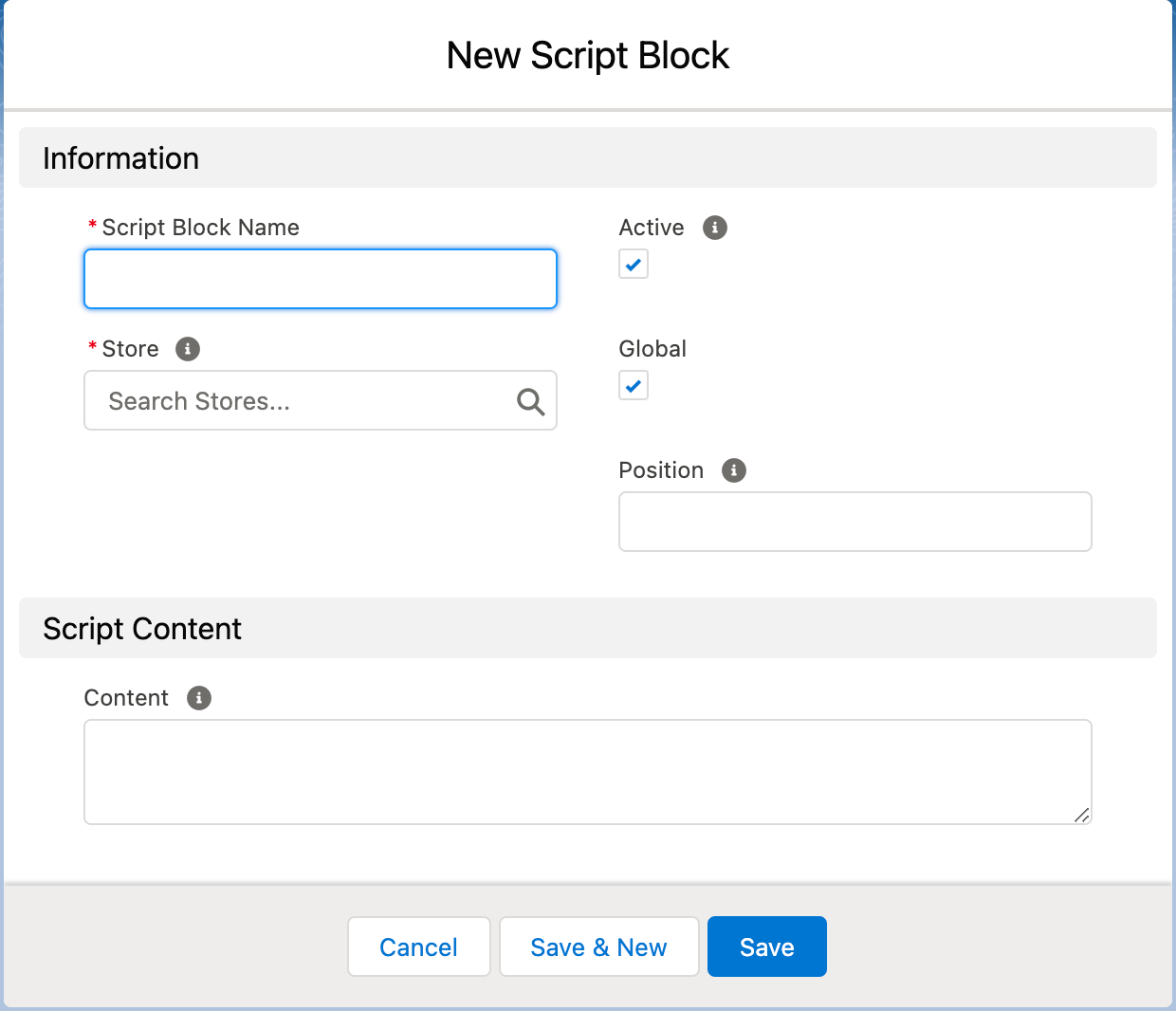The height and width of the screenshot is (1011, 1176).
Task: Click inside the Position field
Action: pyautogui.click(x=854, y=522)
